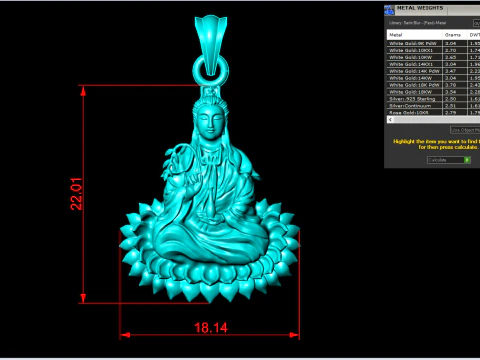Select the Silver:.925 Sterling row
Image resolution: width=480 pixels, height=360 pixels.
tap(433, 99)
